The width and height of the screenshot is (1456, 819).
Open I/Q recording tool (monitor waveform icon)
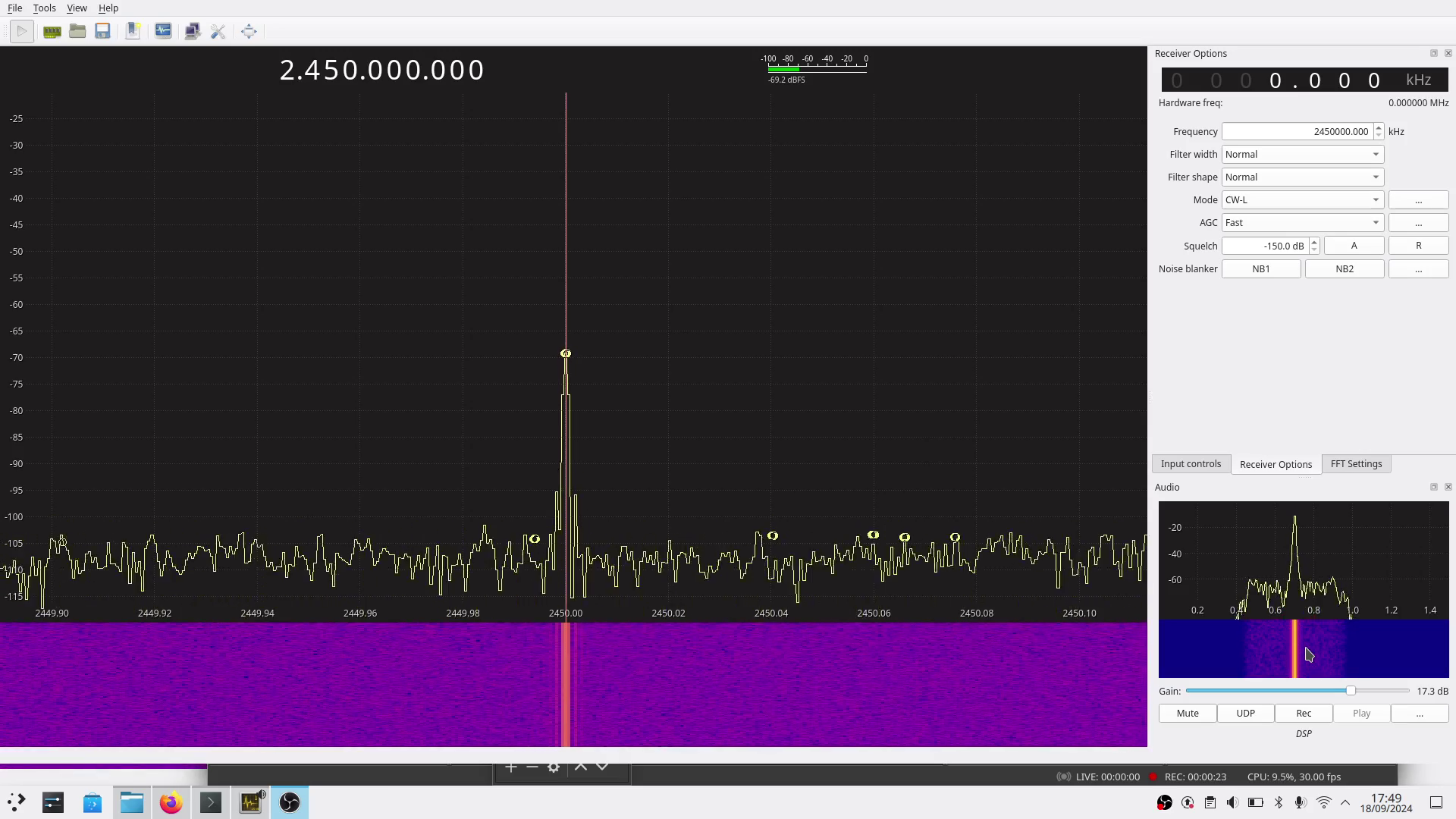pos(163,31)
